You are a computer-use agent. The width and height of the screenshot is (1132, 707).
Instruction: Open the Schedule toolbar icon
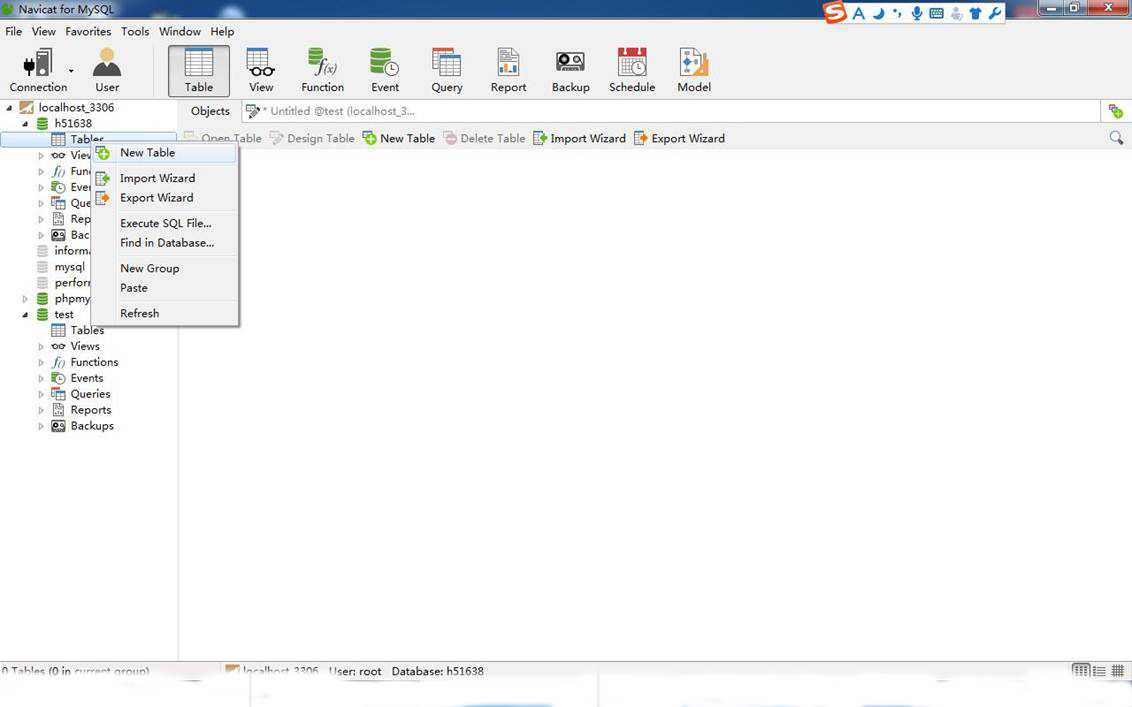pyautogui.click(x=632, y=70)
